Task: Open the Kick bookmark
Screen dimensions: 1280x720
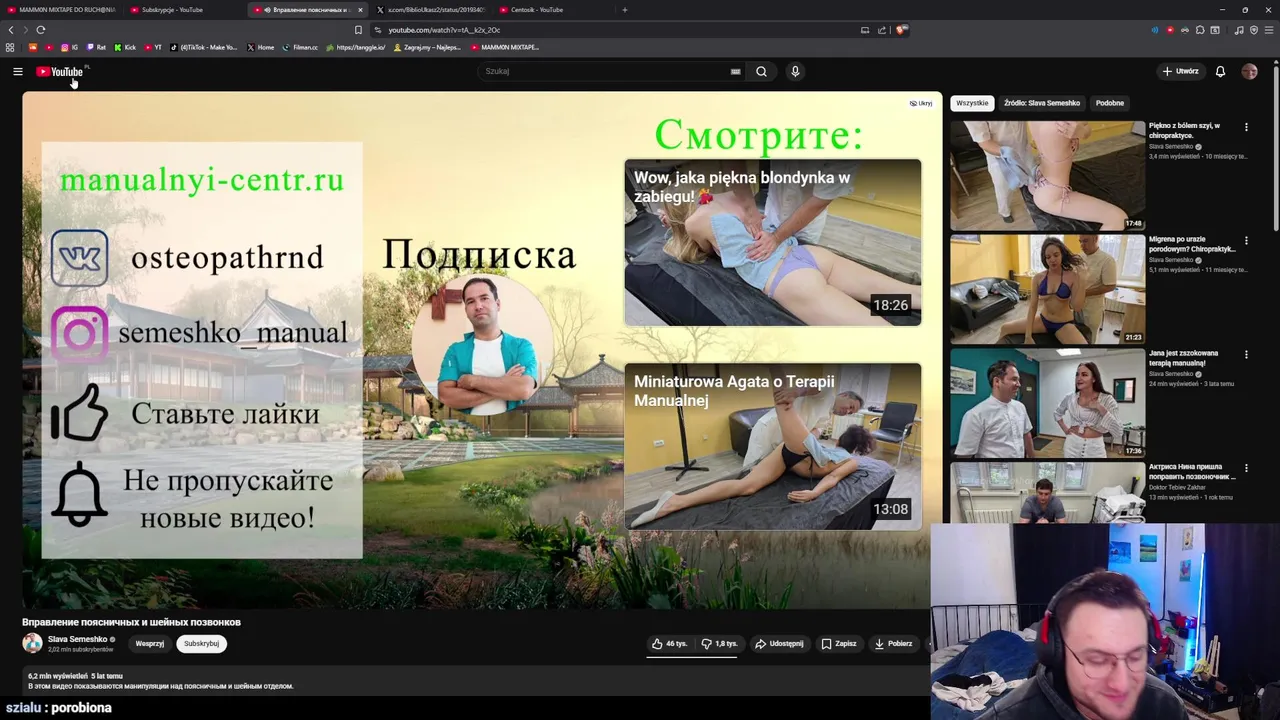Action: pos(125,47)
